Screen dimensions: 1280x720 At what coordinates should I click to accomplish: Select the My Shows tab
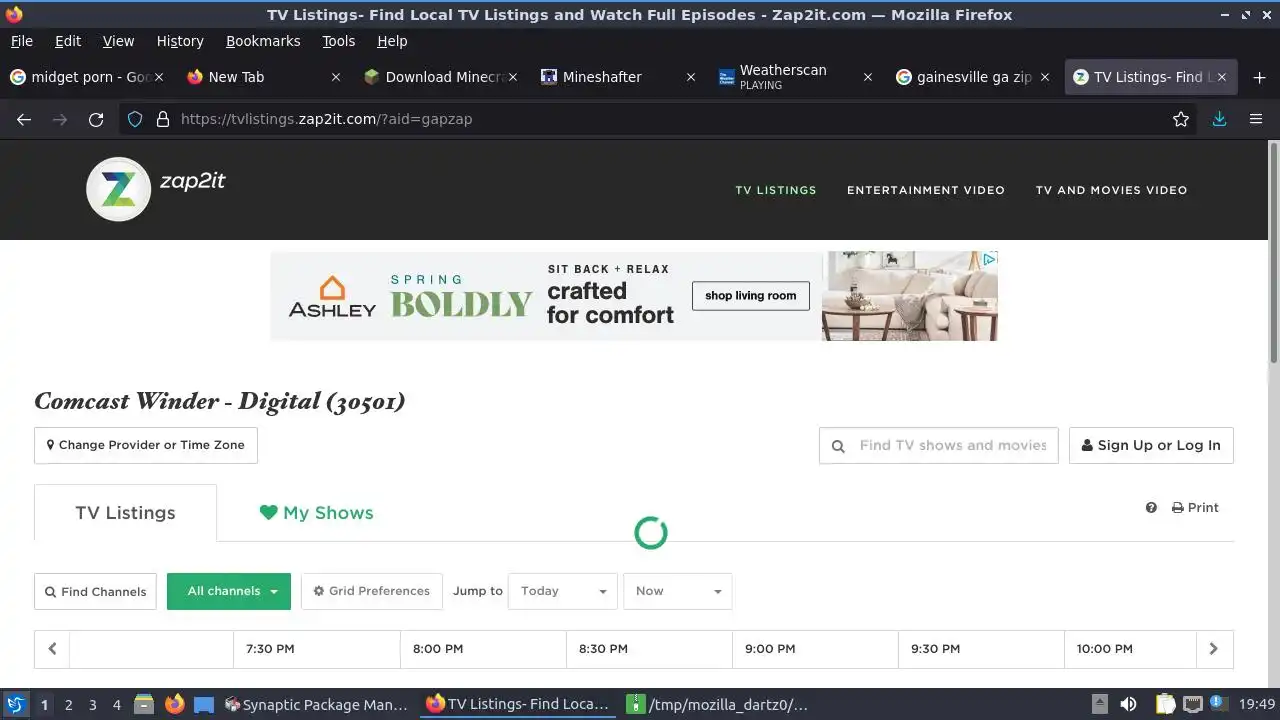pos(316,513)
